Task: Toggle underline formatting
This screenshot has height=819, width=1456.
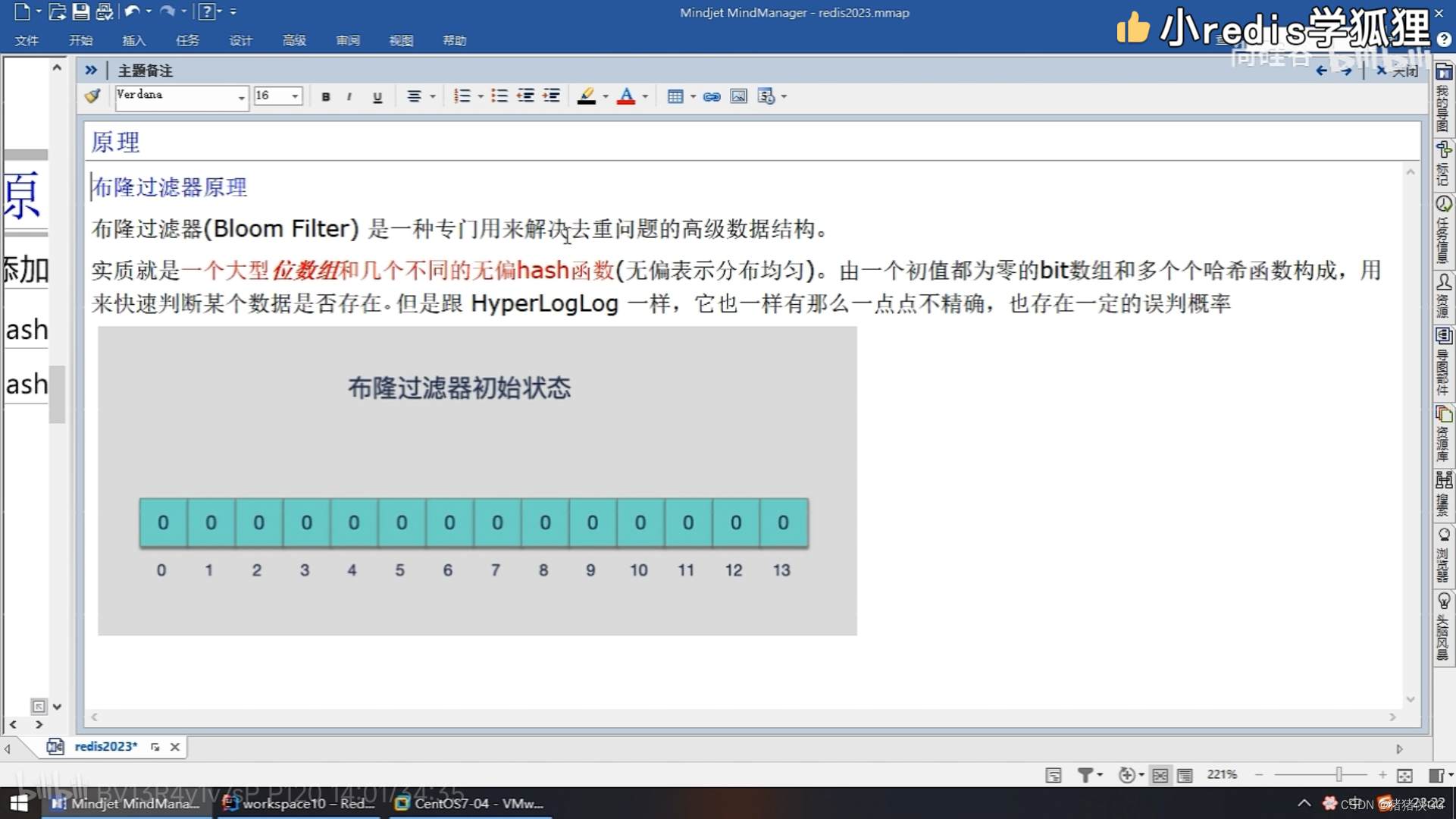Action: pyautogui.click(x=377, y=96)
